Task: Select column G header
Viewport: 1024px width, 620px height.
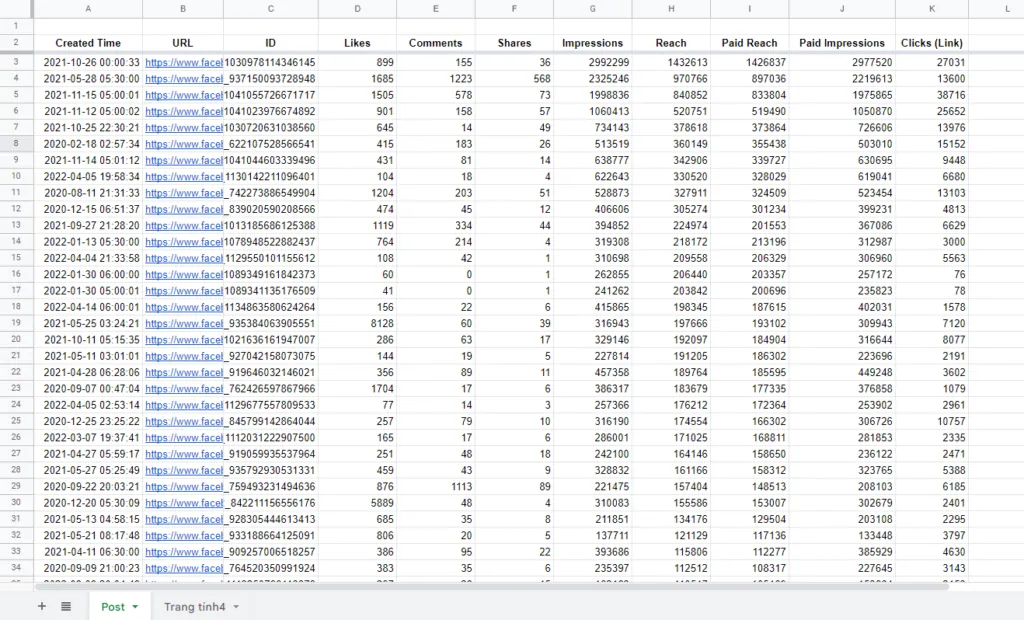Action: [593, 9]
